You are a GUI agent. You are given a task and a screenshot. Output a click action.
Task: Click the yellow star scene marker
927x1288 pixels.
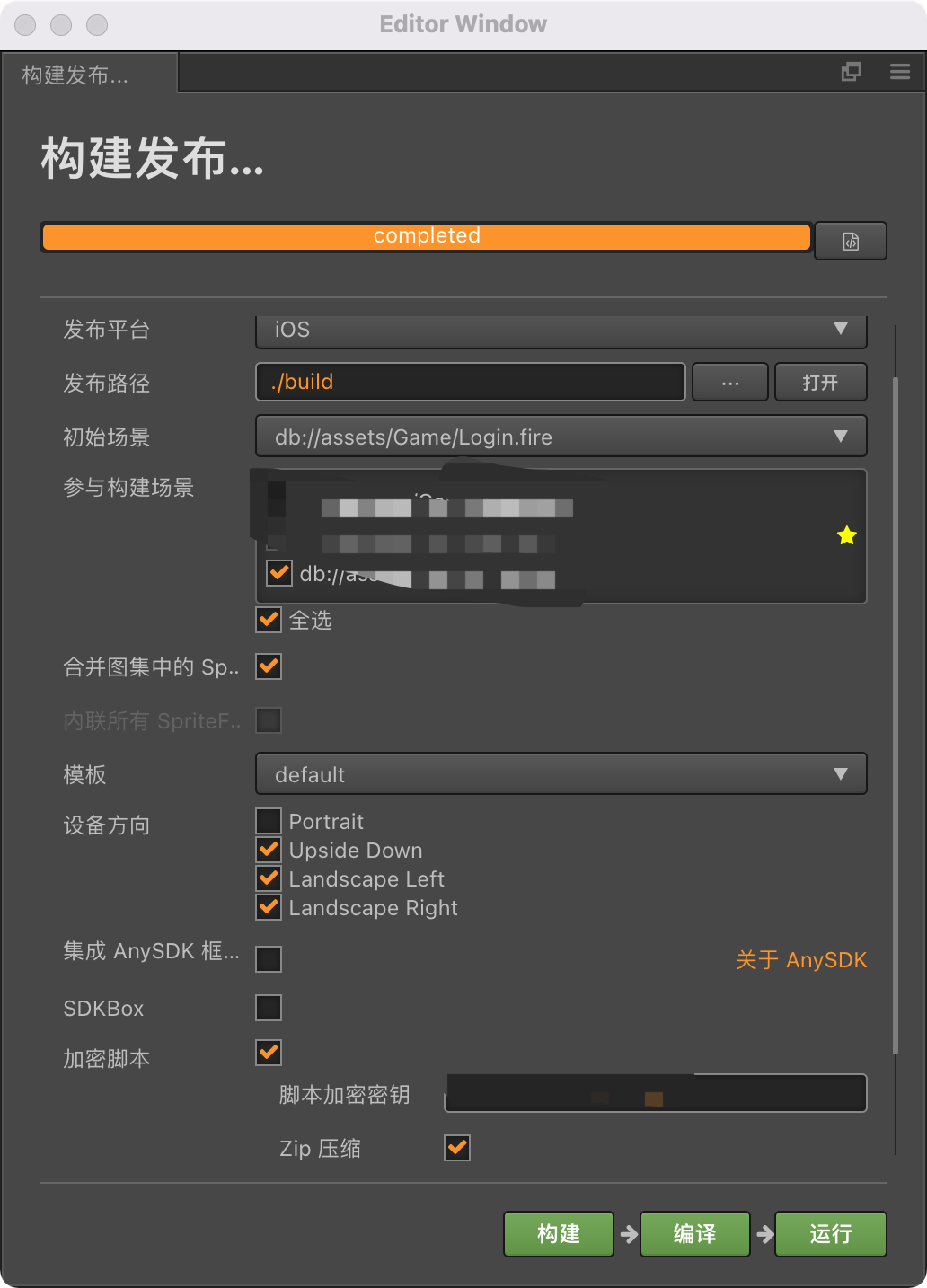click(846, 536)
